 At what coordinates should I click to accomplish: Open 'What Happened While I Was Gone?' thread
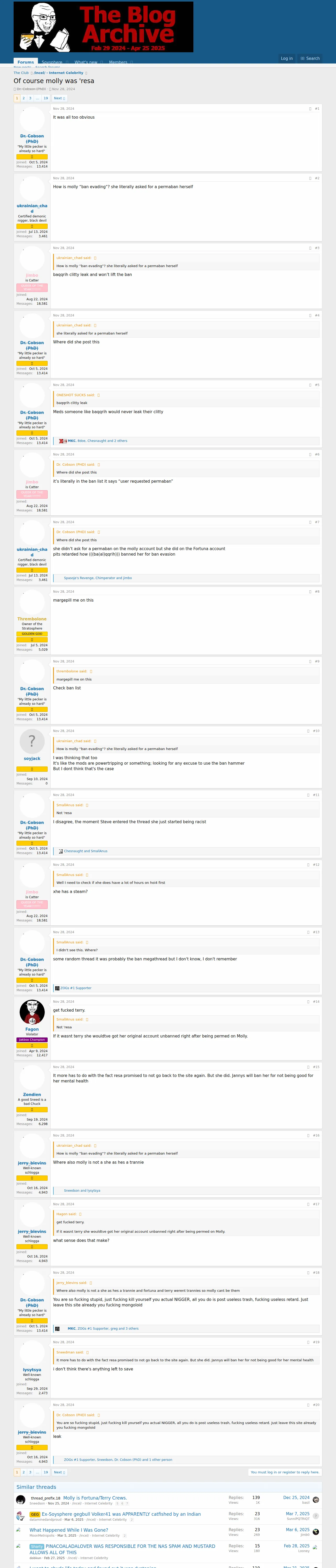(x=69, y=1530)
